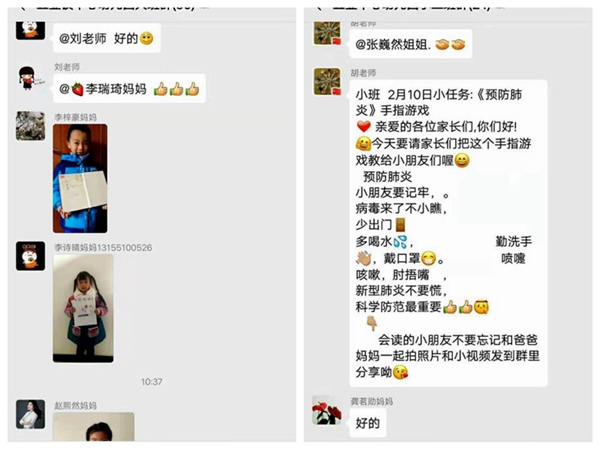Open 龚茗勋妈妈's red flower avatar
The width and height of the screenshot is (600, 450).
tap(327, 410)
